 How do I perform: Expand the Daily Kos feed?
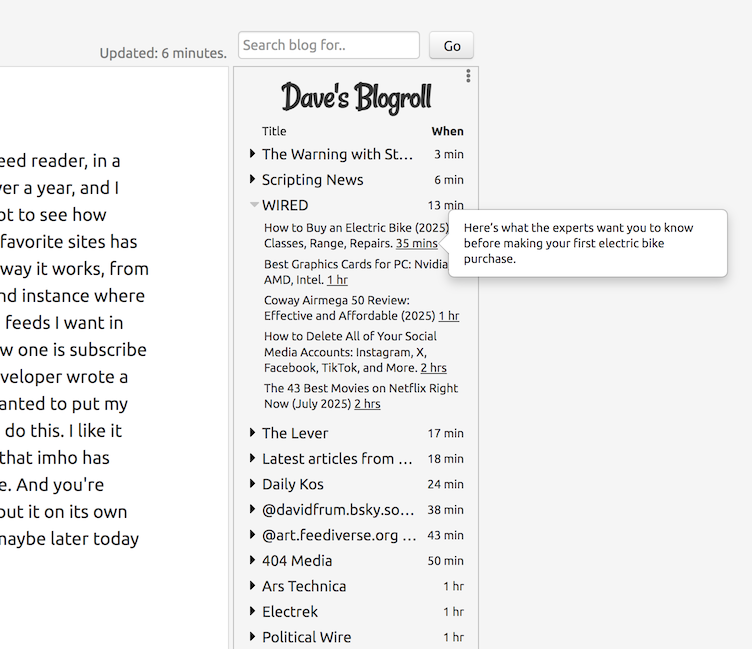coord(252,484)
